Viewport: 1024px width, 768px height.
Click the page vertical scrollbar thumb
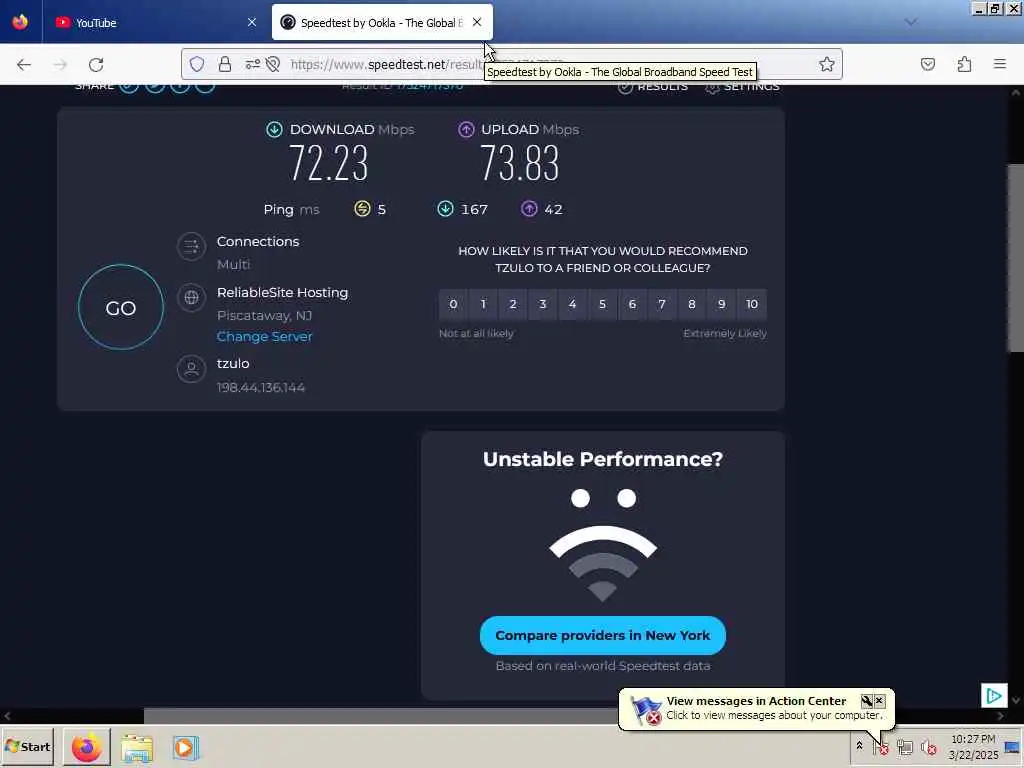click(x=1016, y=258)
